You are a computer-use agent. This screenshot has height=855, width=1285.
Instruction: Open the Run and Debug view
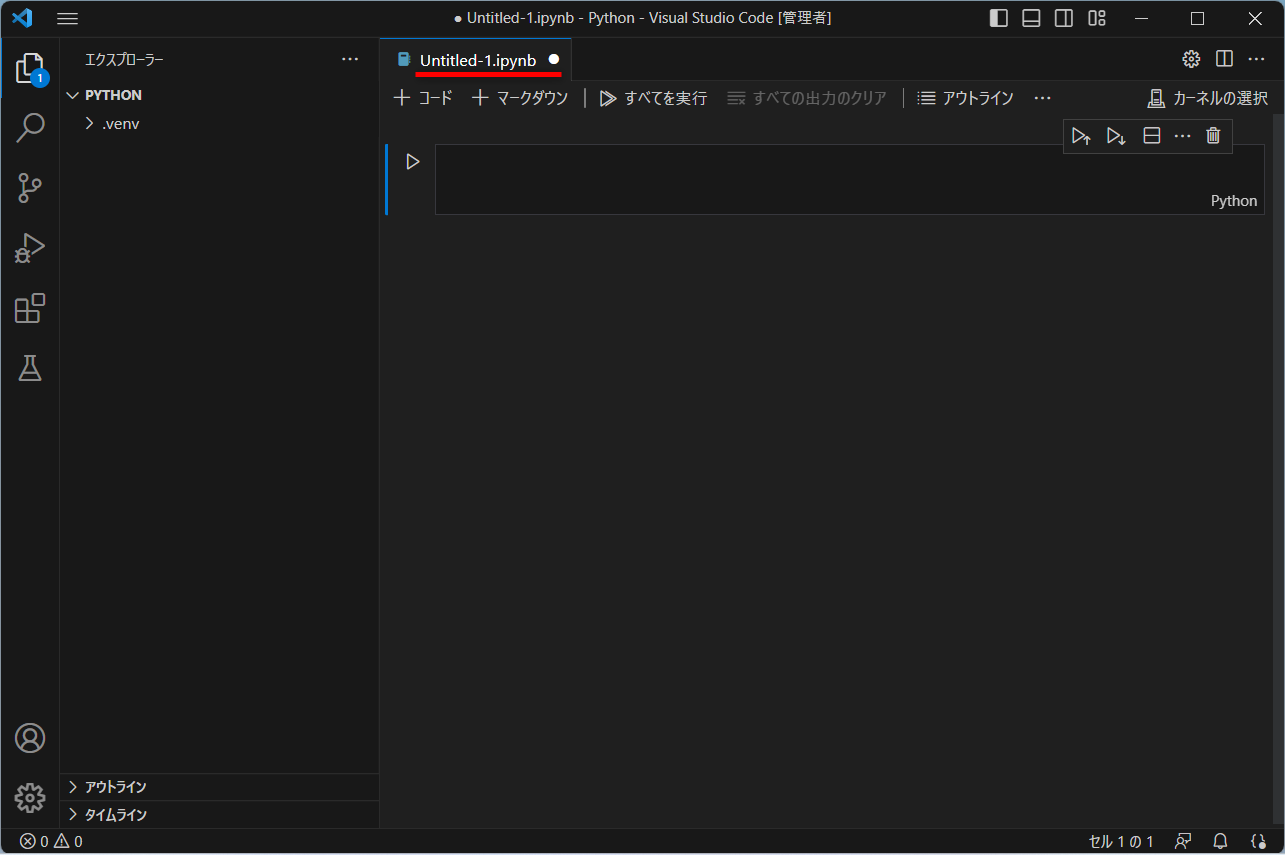pos(30,248)
